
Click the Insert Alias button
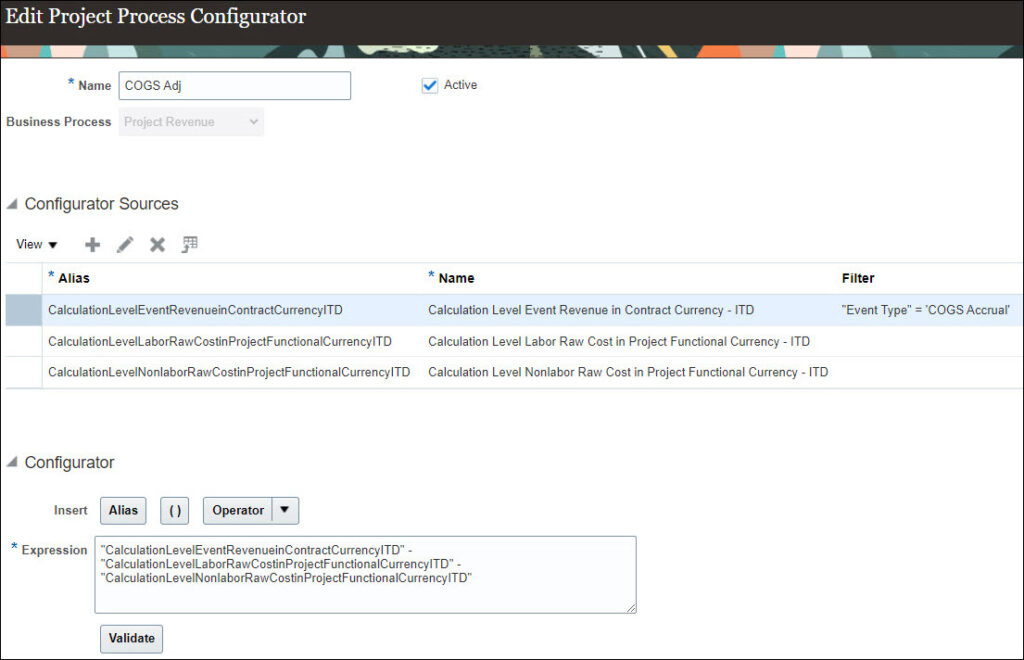123,510
